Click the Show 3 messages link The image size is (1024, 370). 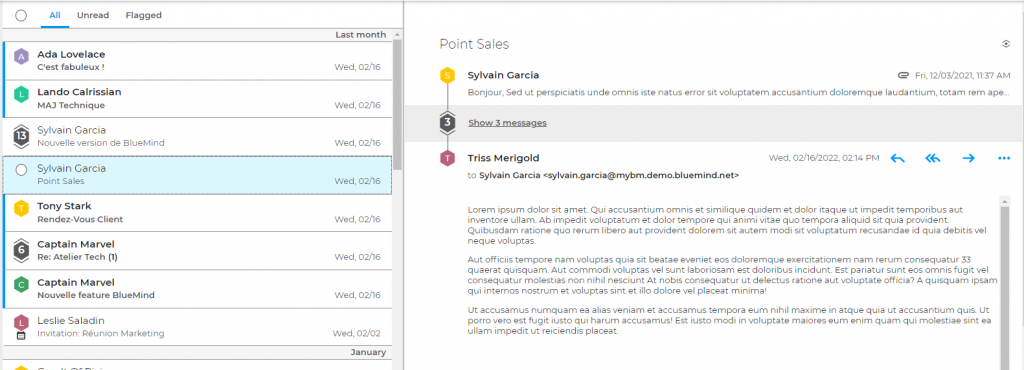click(507, 123)
